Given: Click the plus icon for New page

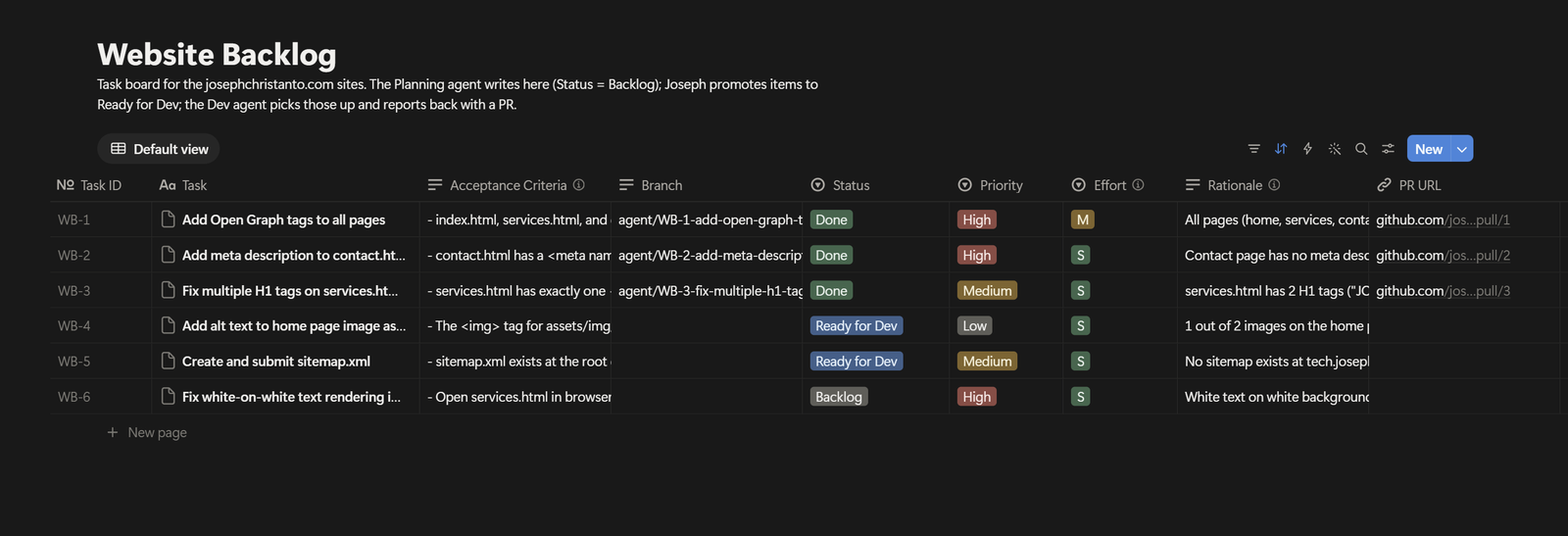Looking at the screenshot, I should (113, 432).
